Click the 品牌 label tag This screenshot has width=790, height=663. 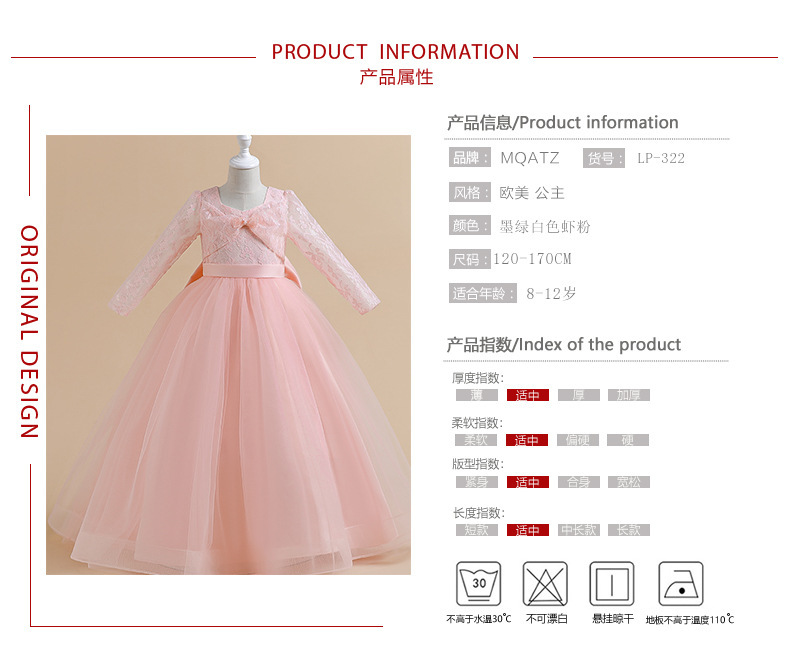[470, 158]
